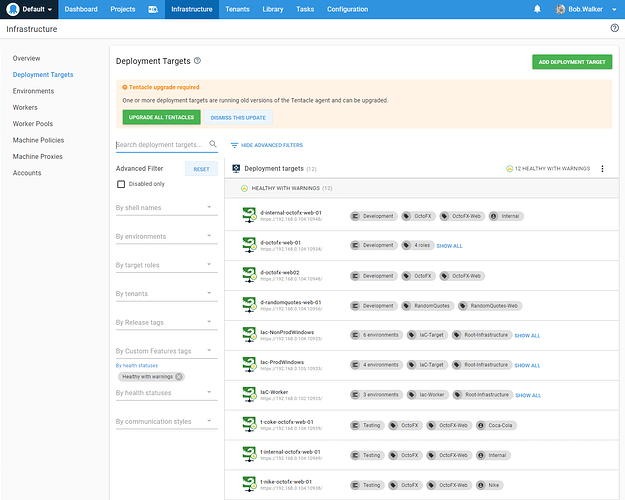Click the RandomQuotes-Web role chip
625x500 pixels.
coord(490,306)
